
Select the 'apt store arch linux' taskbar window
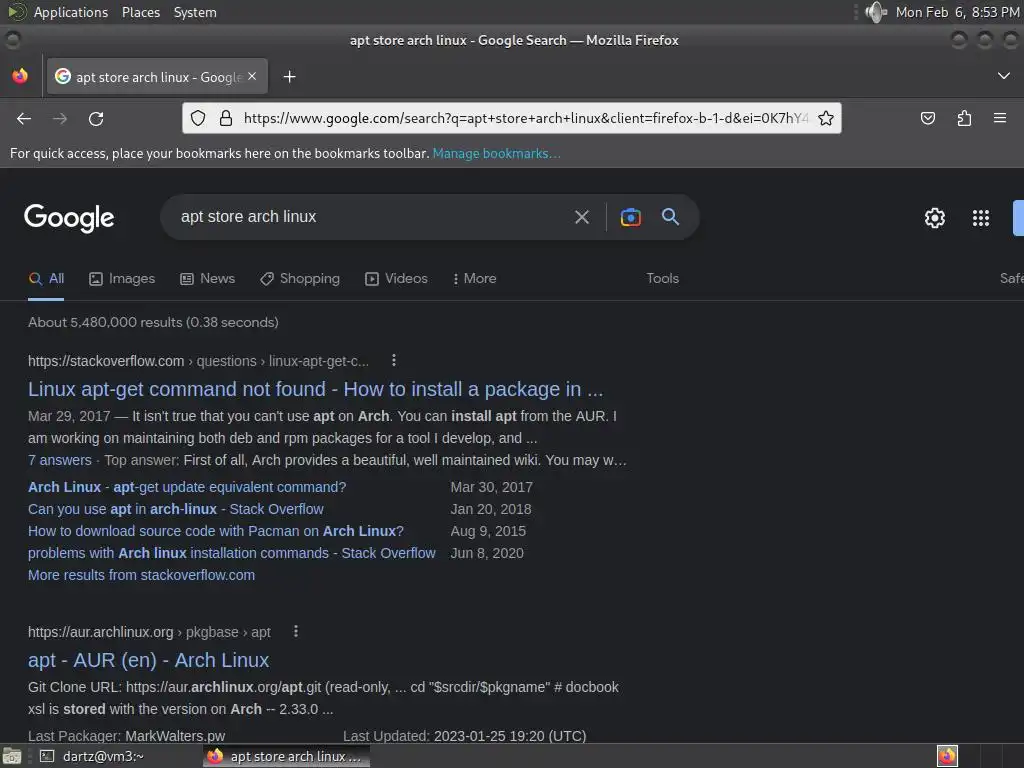click(x=286, y=756)
